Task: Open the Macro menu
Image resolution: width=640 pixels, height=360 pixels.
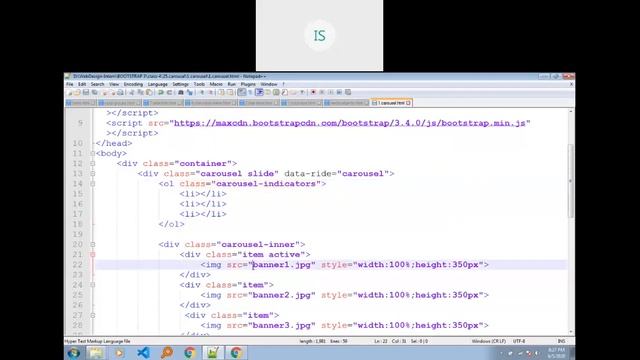Action: coord(216,84)
